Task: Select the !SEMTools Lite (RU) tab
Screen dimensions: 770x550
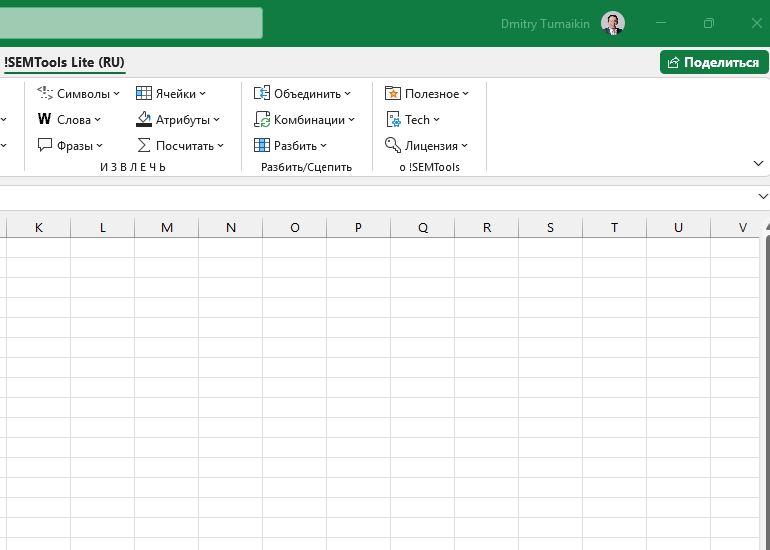Action: (x=64, y=62)
